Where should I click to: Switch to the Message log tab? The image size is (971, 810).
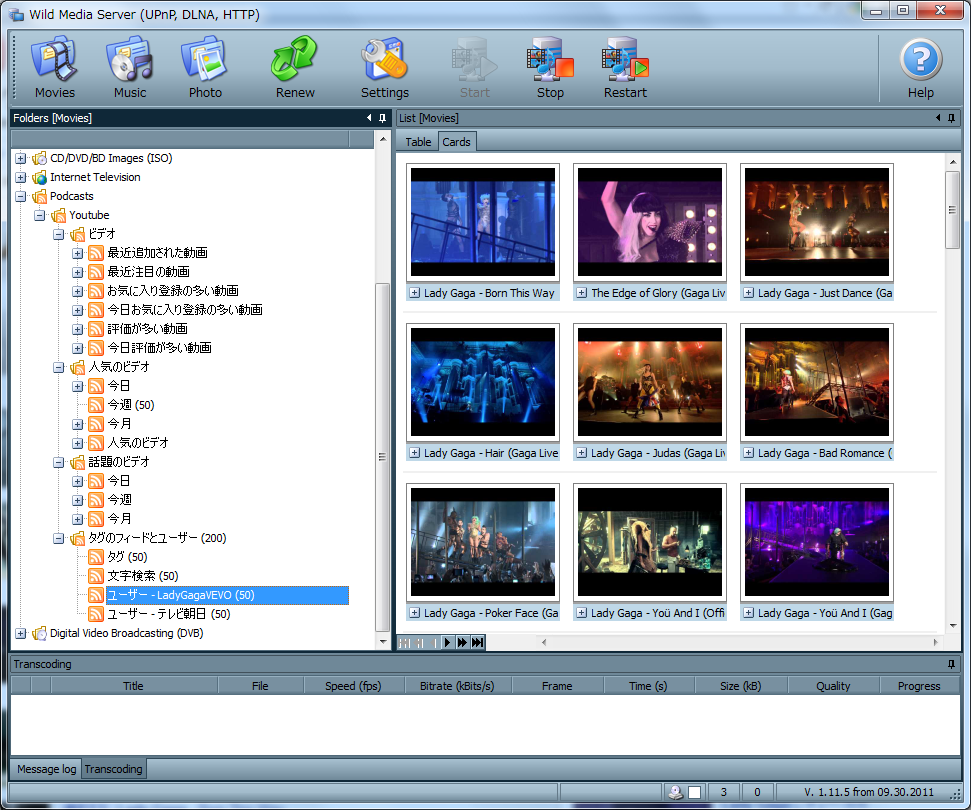click(x=46, y=769)
